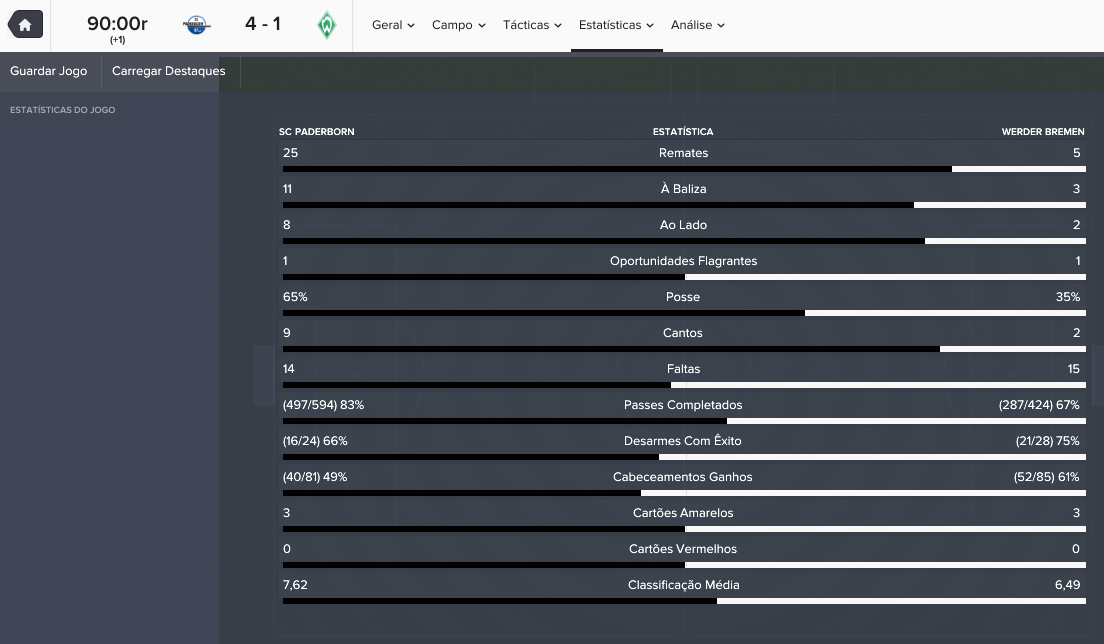This screenshot has height=644, width=1104.
Task: Click the WERDER BREMEN column header
Action: tap(1043, 132)
